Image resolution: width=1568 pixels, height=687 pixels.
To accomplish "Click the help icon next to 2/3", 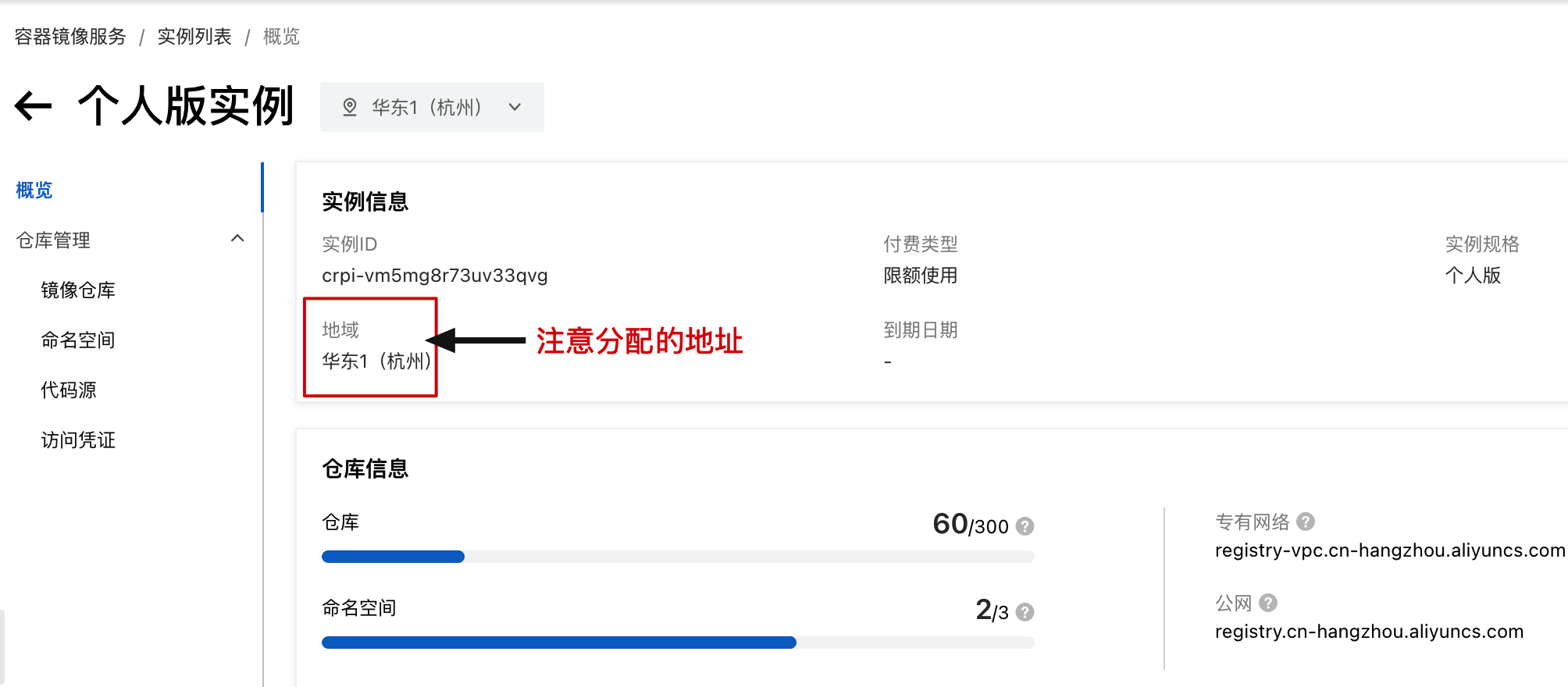I will 1025,612.
